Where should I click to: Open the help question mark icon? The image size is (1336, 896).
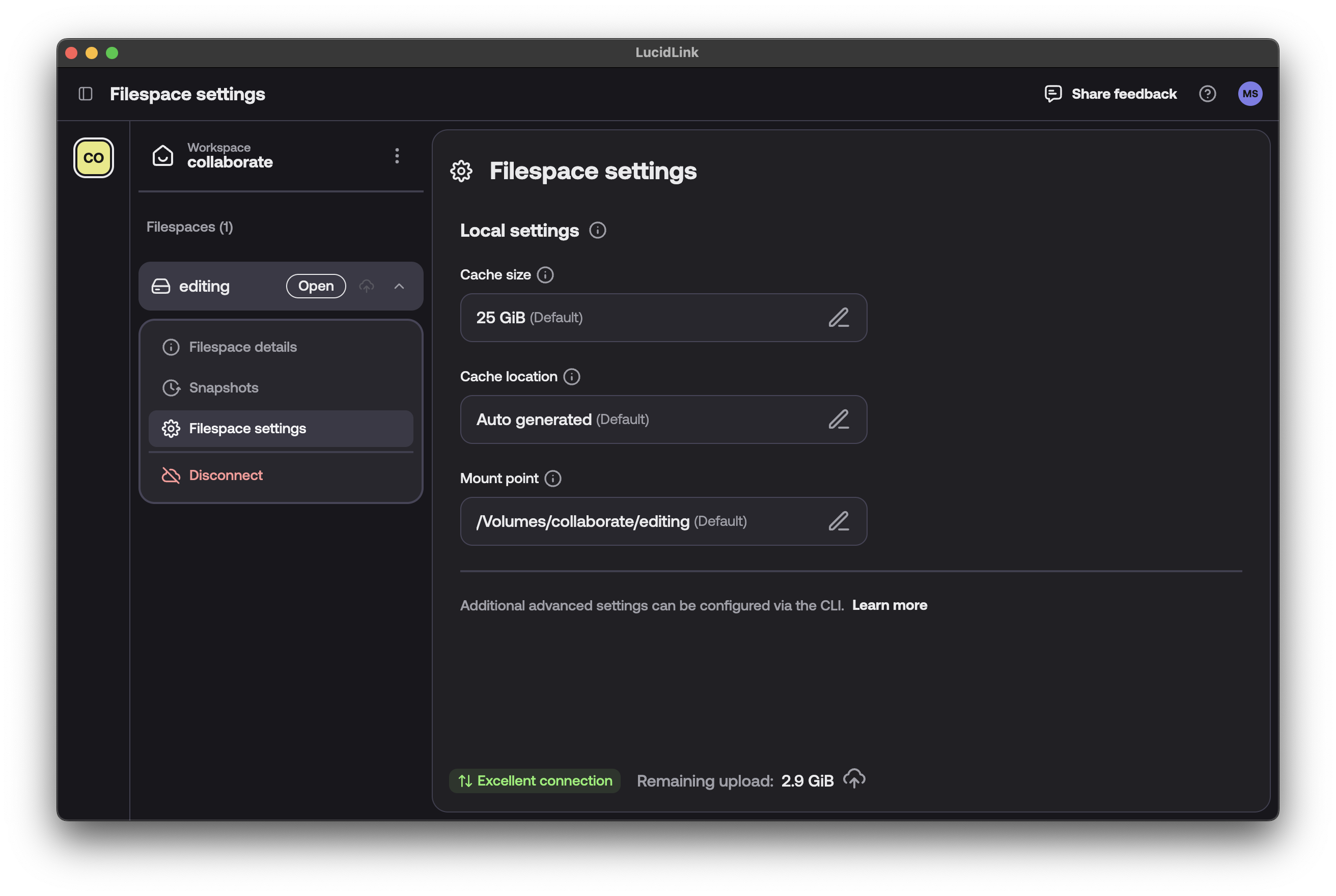click(1207, 94)
